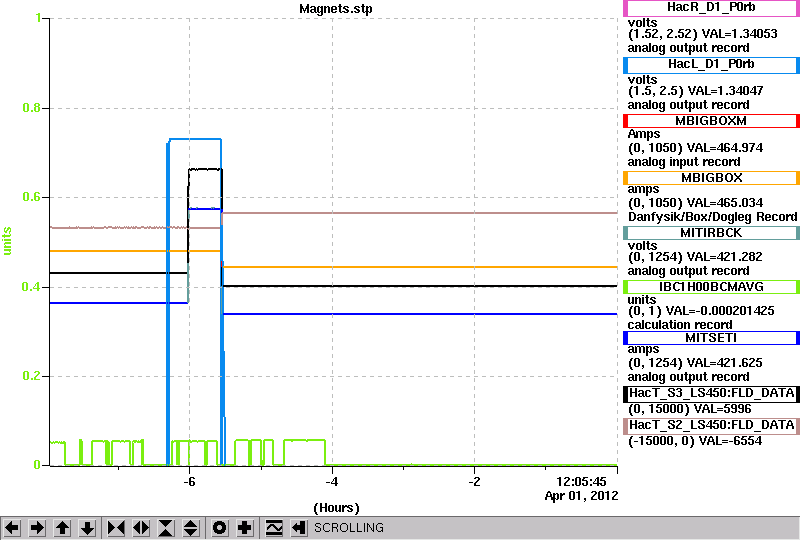Click the 0.4 y-axis tick label
800x540 pixels.
[x=32, y=287]
